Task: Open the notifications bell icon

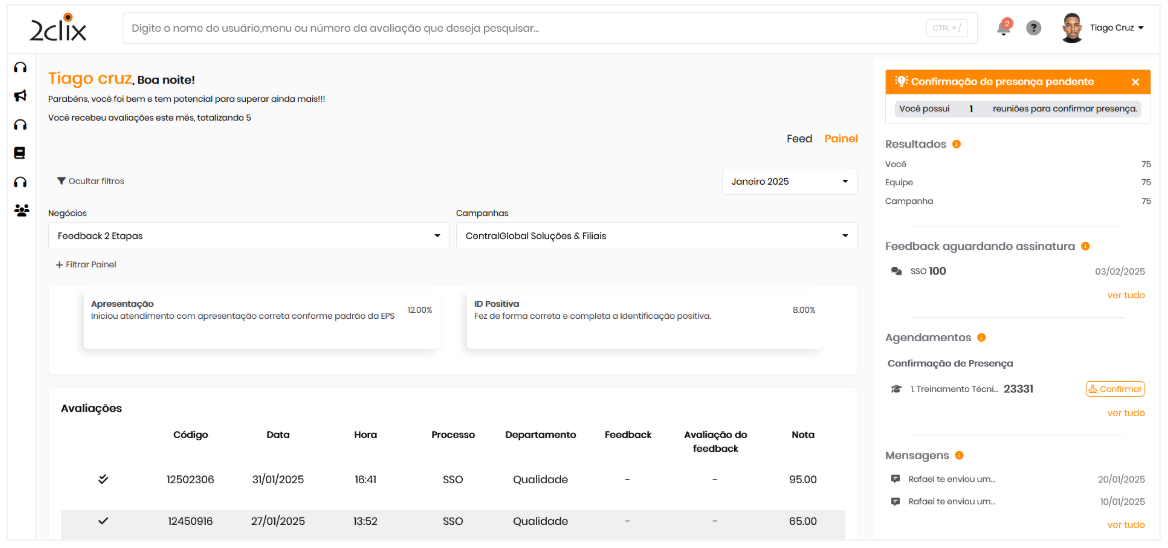Action: (1003, 28)
